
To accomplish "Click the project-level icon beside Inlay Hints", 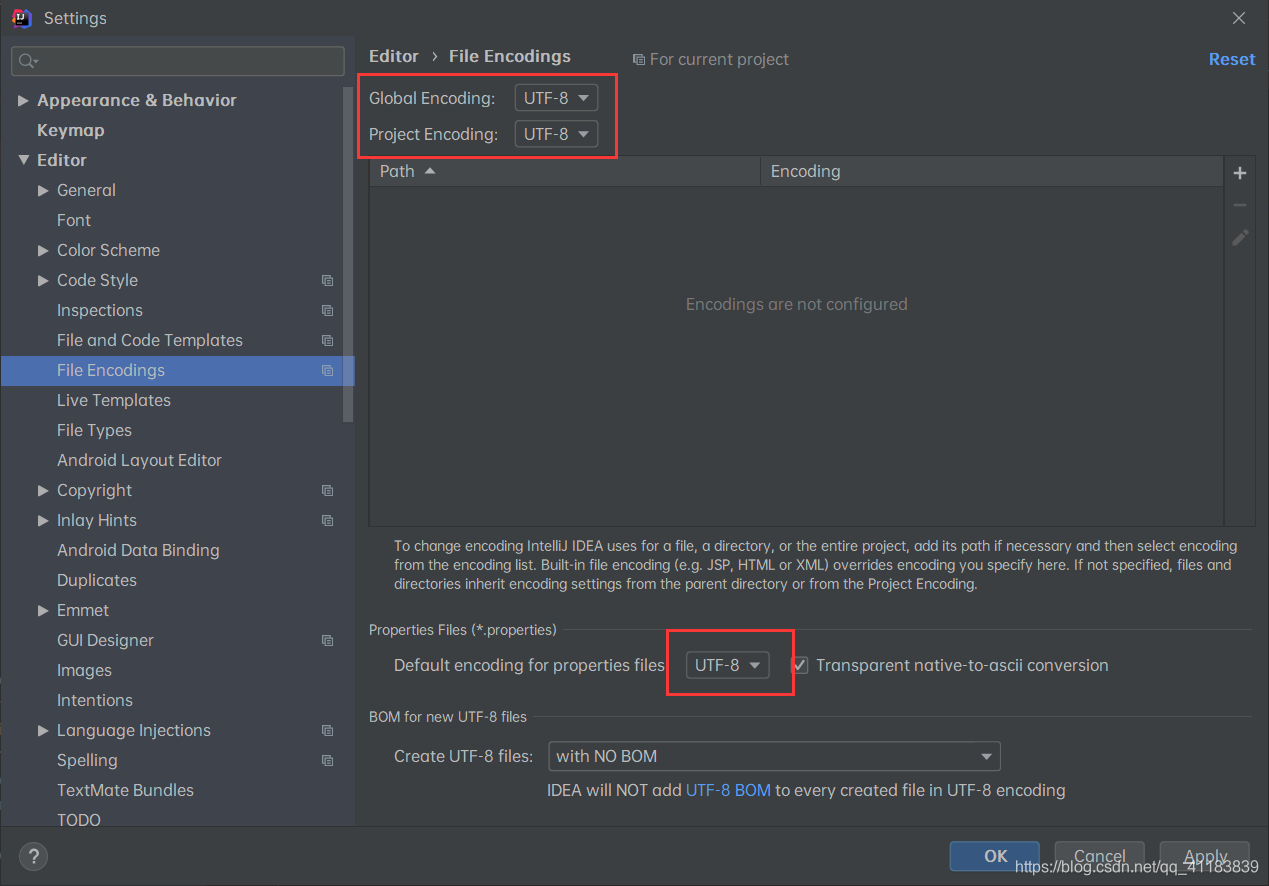I will (x=327, y=521).
